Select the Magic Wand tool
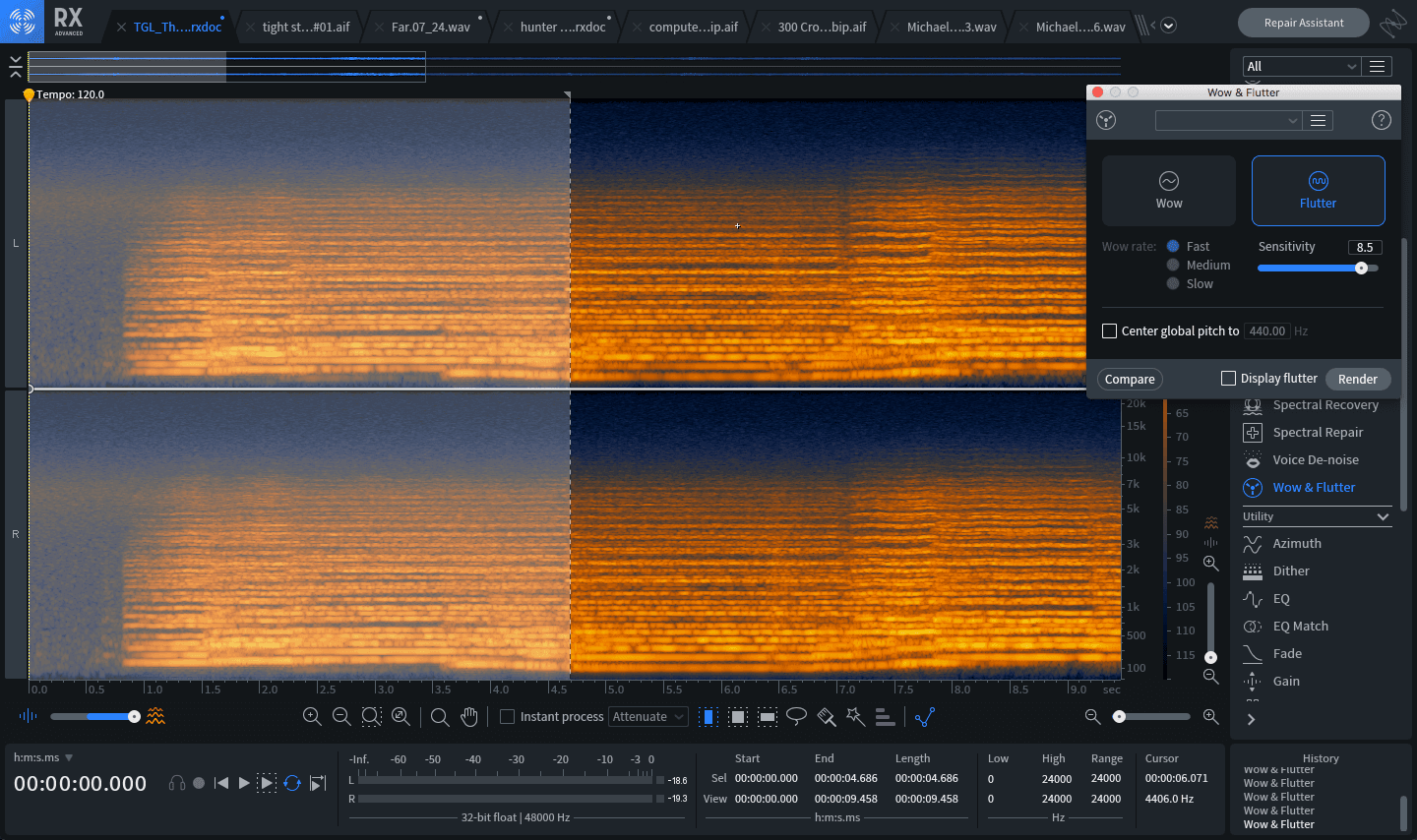The height and width of the screenshot is (840, 1417). coord(856,717)
